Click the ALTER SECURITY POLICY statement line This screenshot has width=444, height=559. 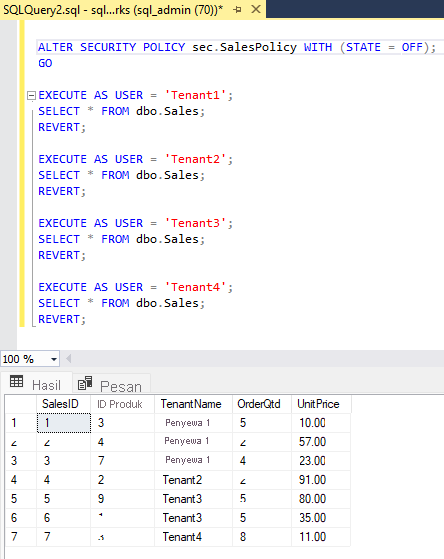pos(237,47)
